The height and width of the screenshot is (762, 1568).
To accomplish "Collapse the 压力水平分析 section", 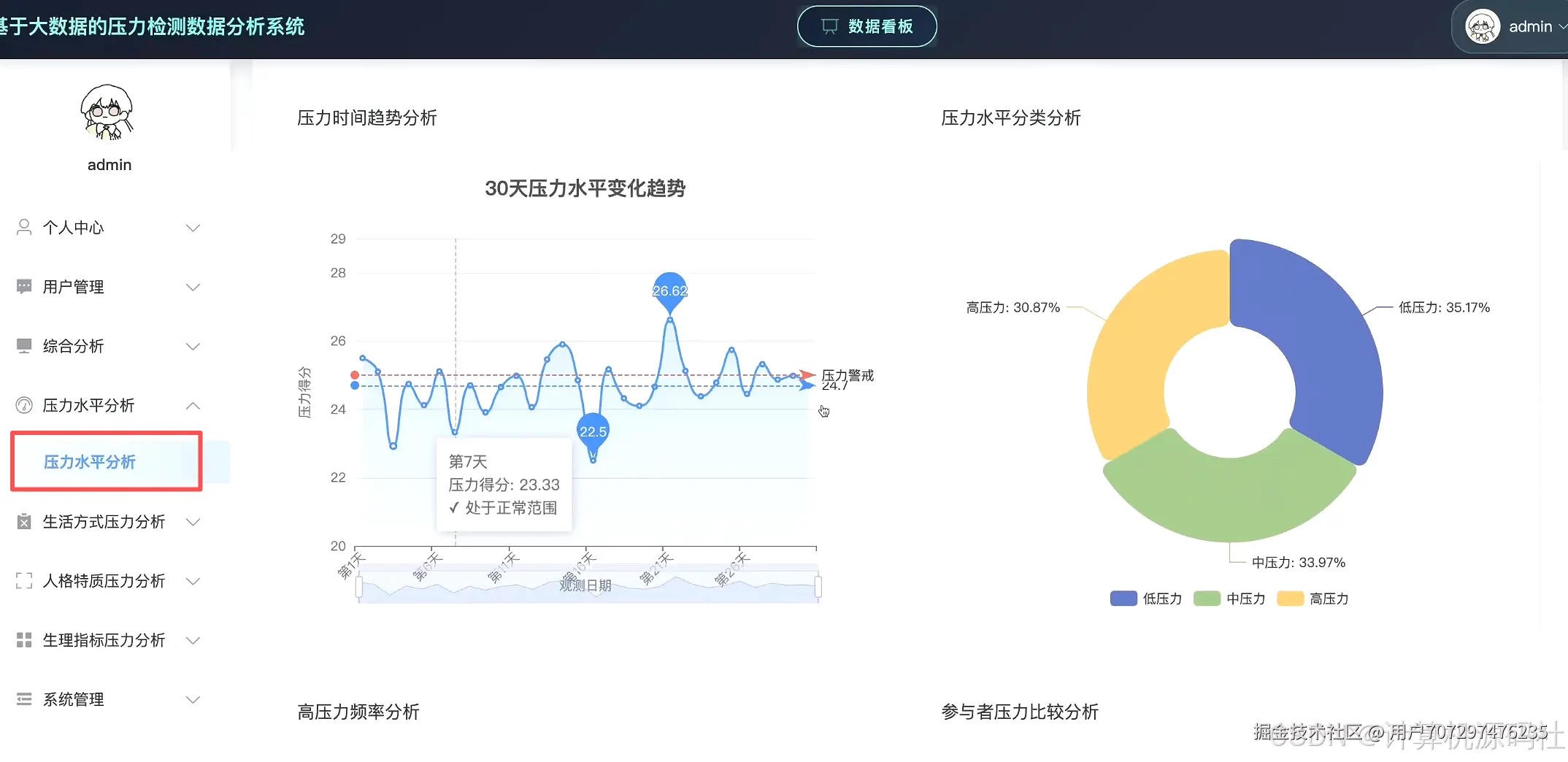I will (x=193, y=405).
